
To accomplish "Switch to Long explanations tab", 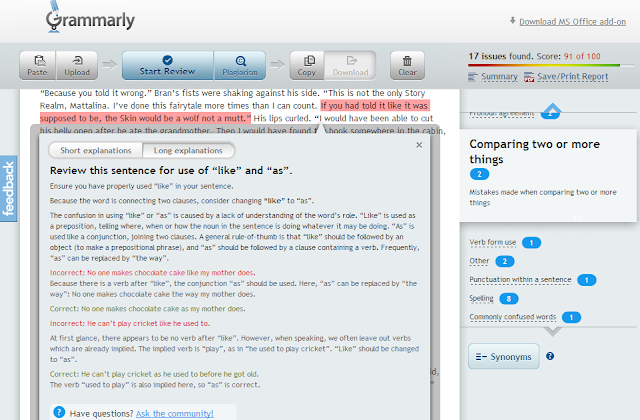I will (188, 150).
